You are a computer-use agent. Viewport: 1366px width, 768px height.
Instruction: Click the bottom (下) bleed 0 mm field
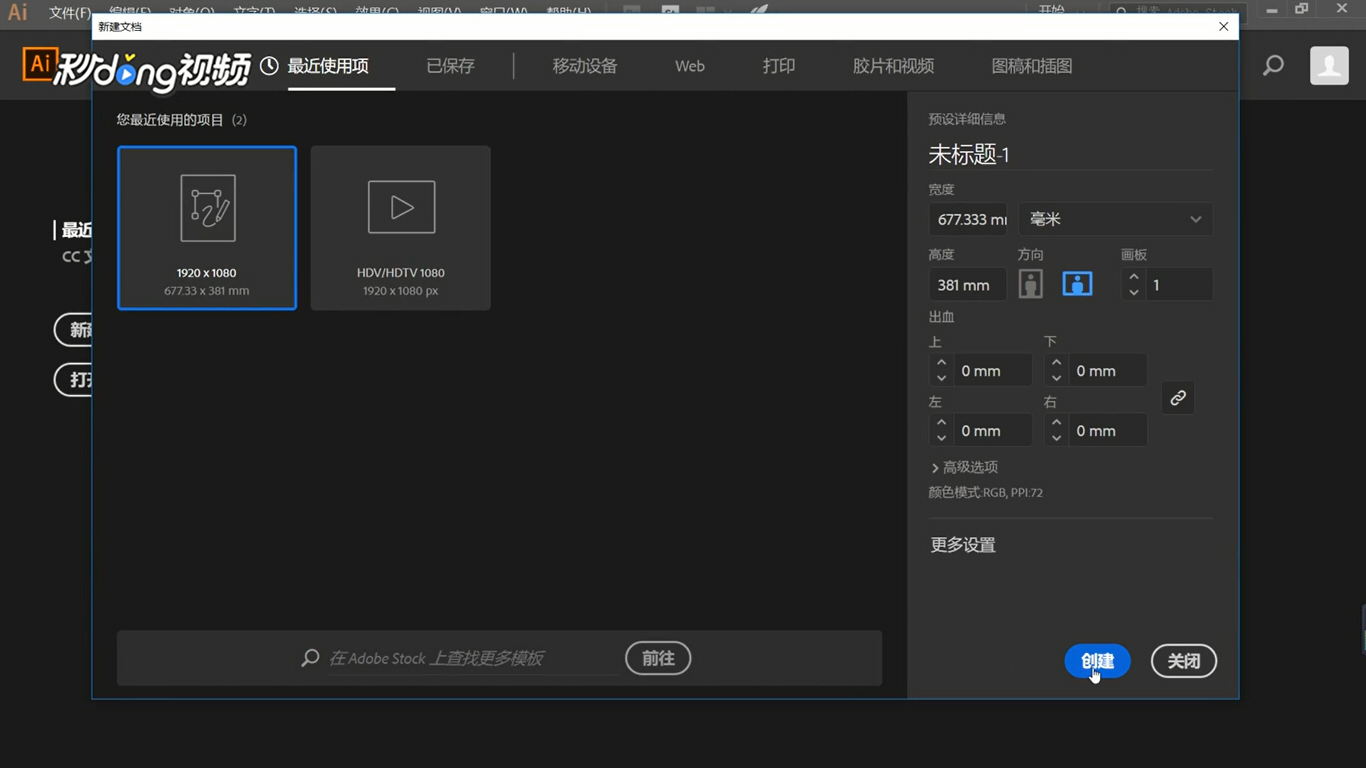pyautogui.click(x=1107, y=370)
